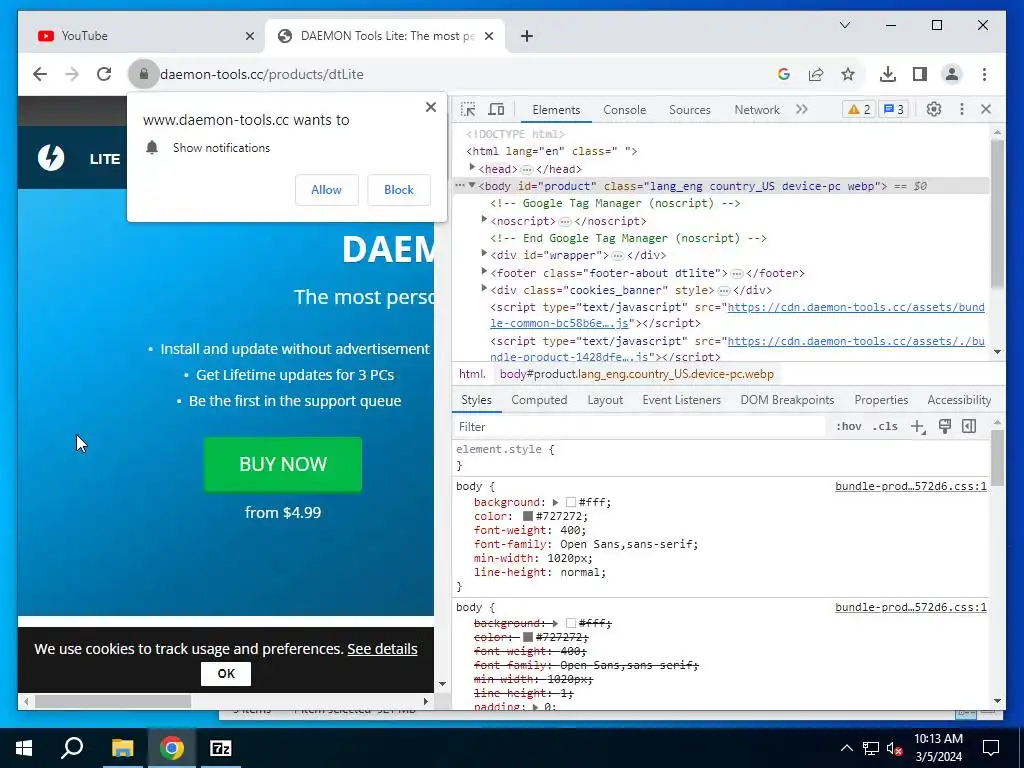
Task: Expand the noscript element node
Action: [484, 219]
